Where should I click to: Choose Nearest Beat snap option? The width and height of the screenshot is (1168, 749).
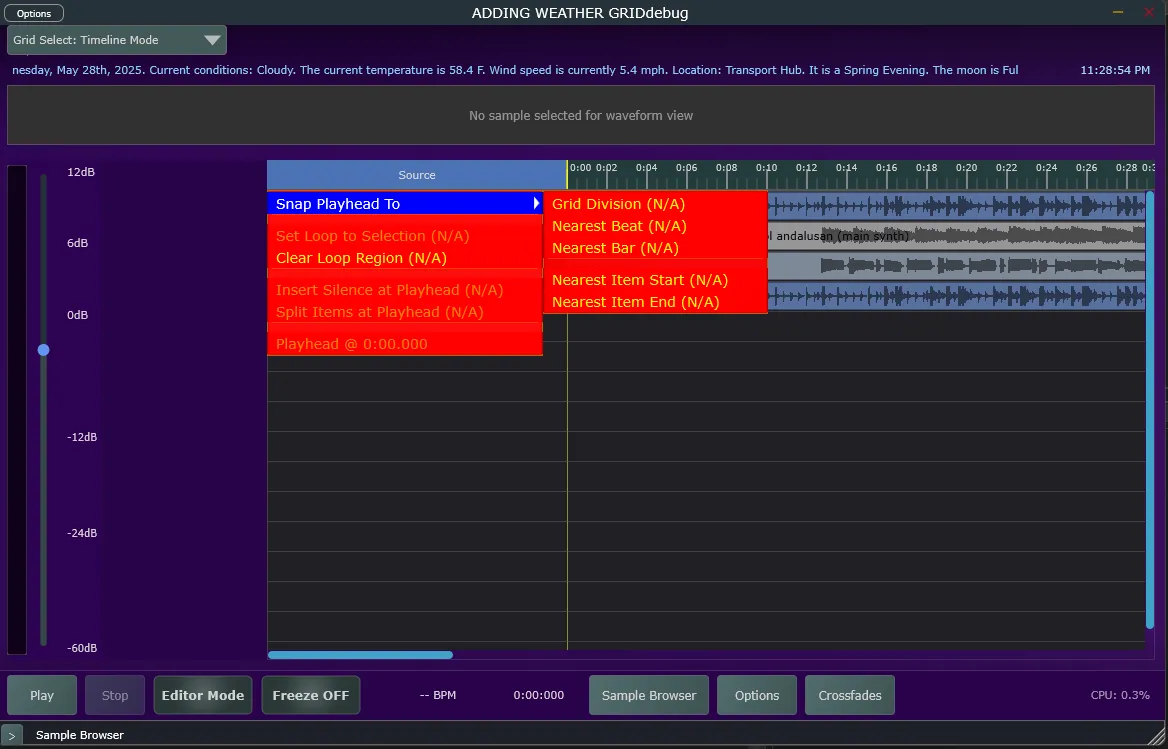[x=618, y=226]
